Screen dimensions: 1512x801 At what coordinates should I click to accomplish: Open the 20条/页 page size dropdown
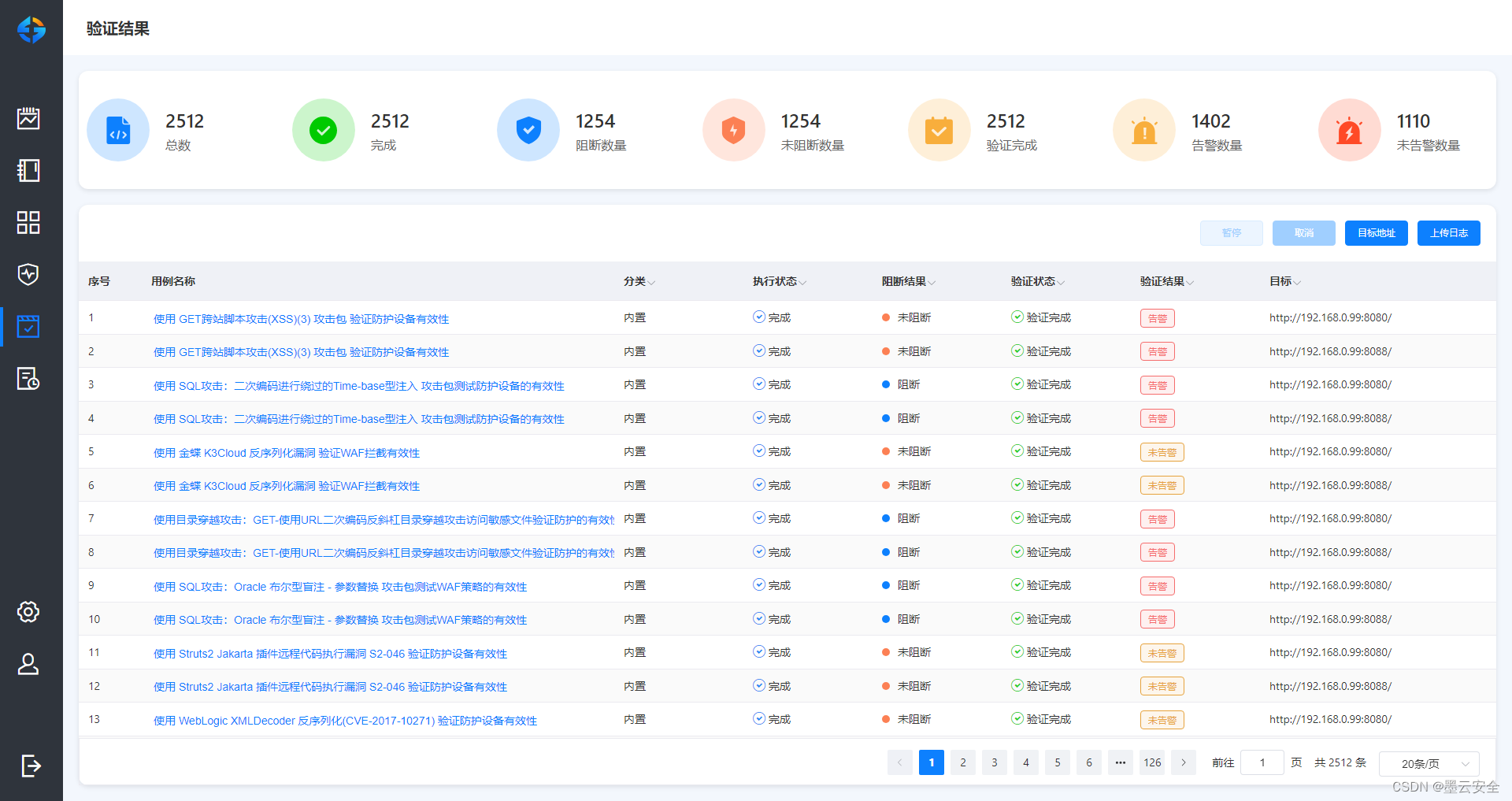point(1429,763)
